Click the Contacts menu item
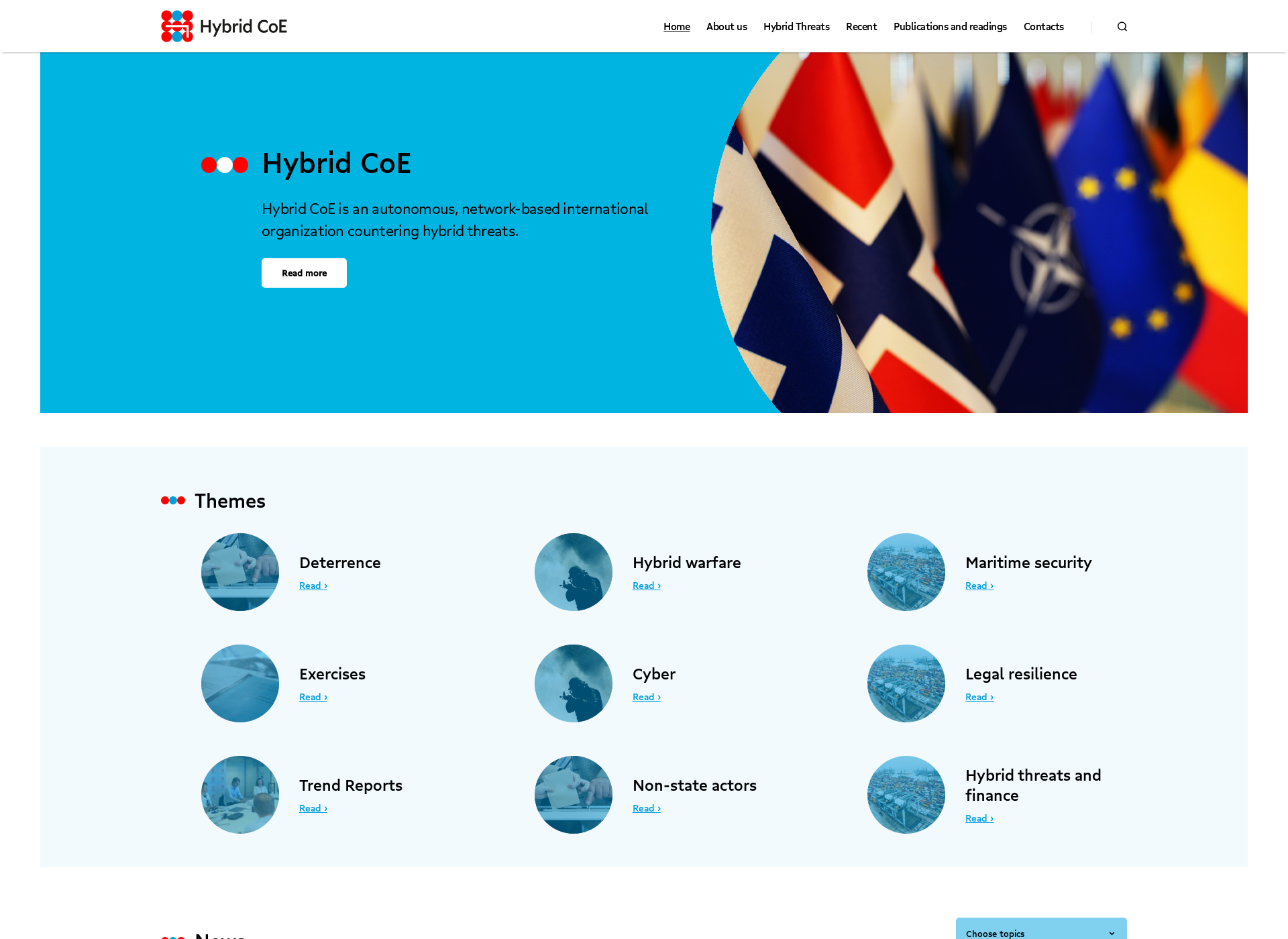This screenshot has height=939, width=1288. point(1043,26)
